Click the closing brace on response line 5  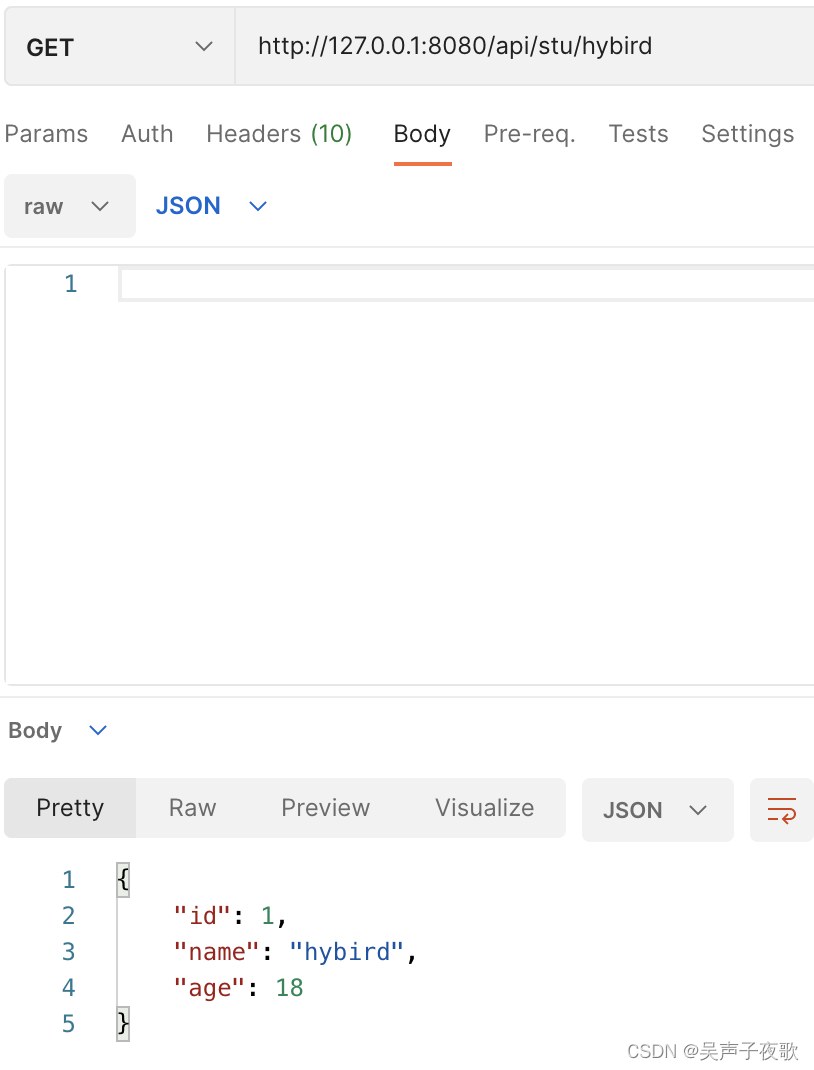[123, 1024]
